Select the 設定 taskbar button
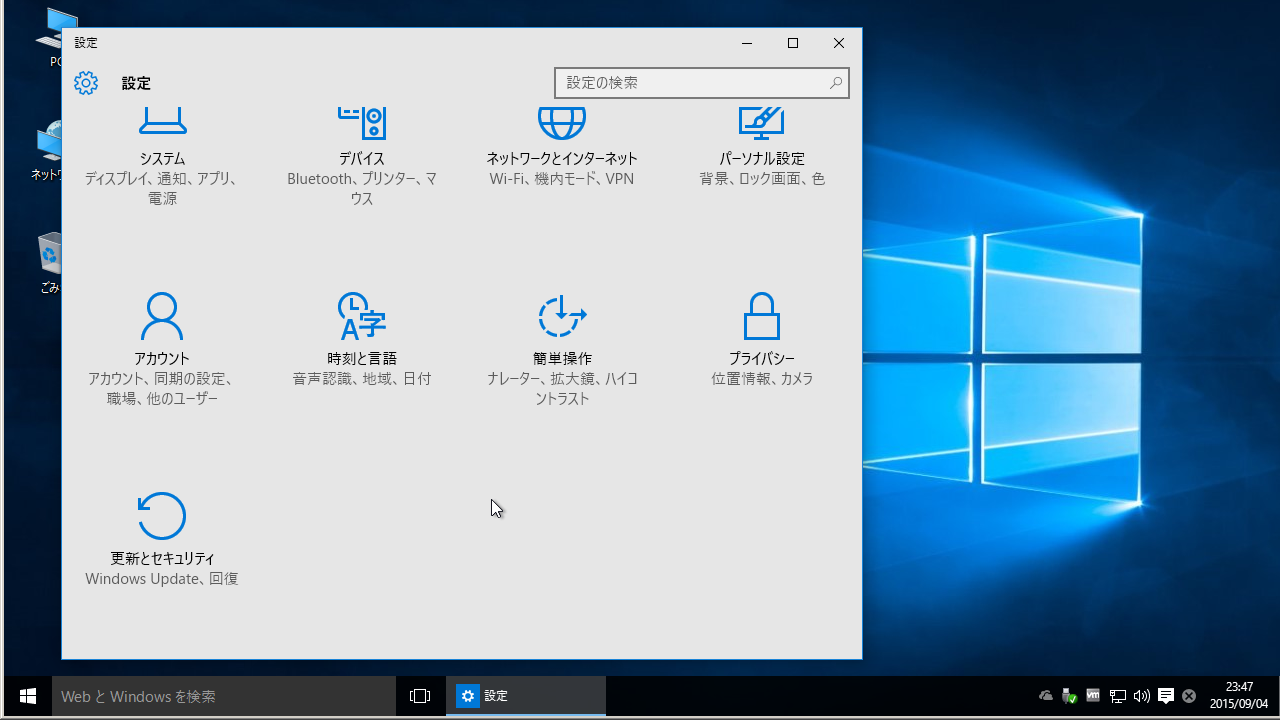This screenshot has width=1280, height=720. click(x=526, y=696)
